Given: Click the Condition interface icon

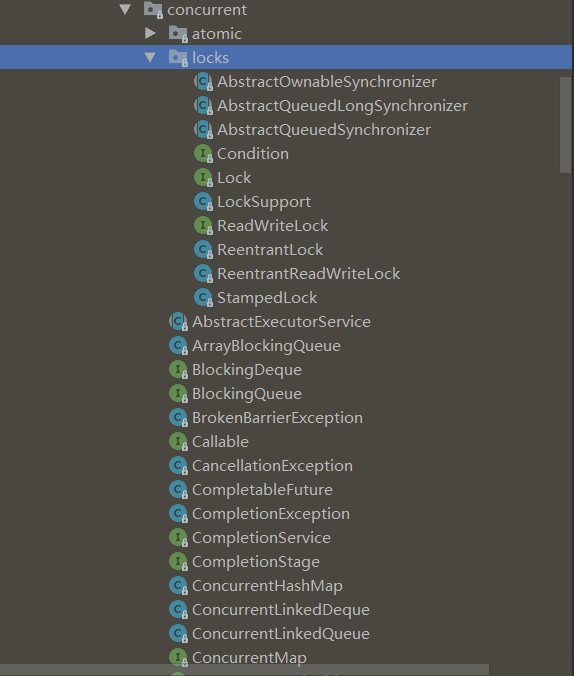Looking at the screenshot, I should 203,153.
